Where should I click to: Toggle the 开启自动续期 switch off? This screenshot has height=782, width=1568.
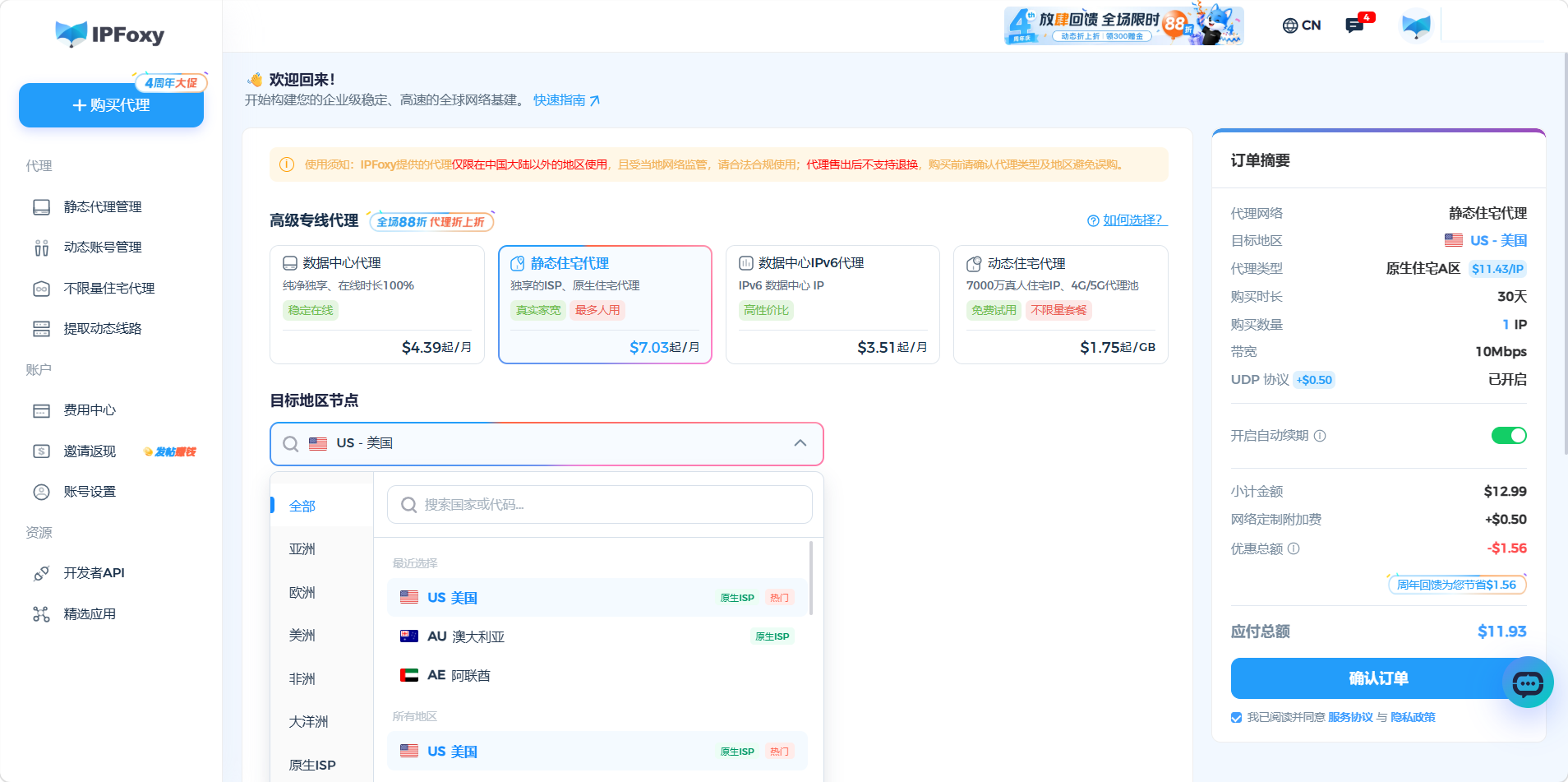click(x=1509, y=436)
